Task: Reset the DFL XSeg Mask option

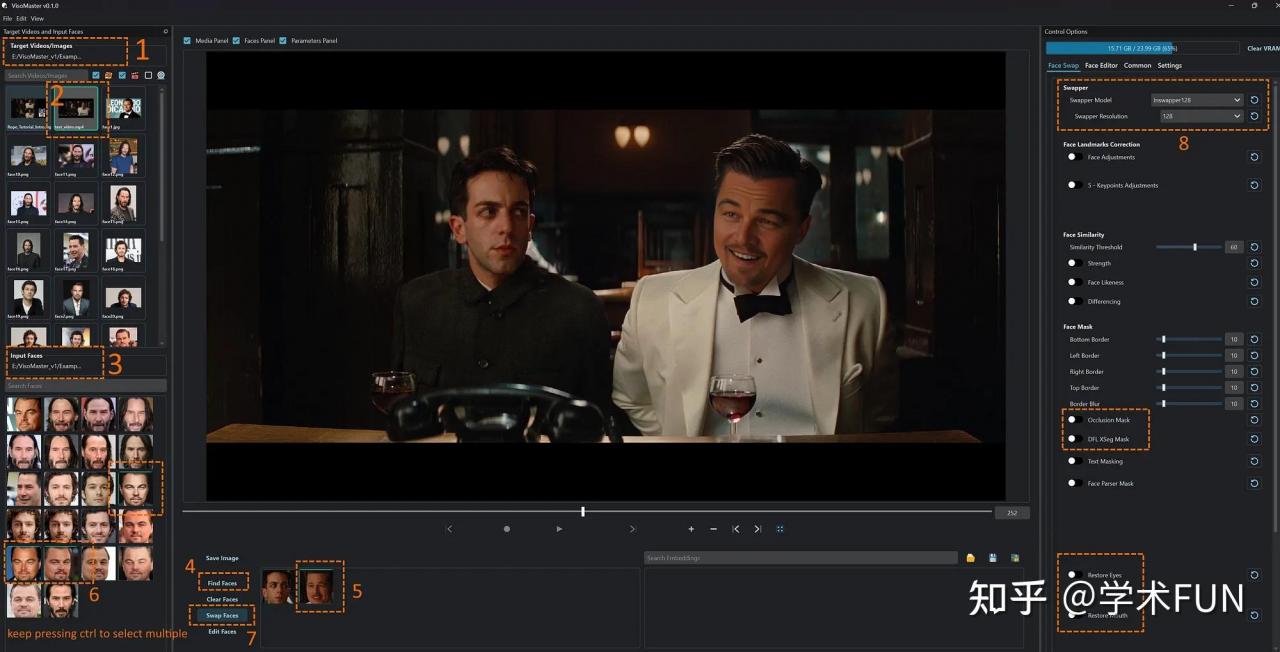Action: 1254,439
